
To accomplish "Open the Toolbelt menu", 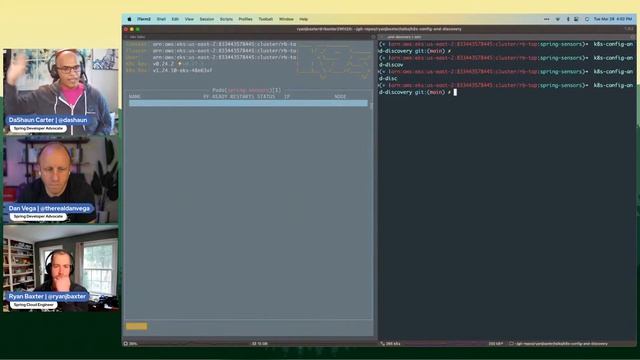I will pyautogui.click(x=265, y=19).
